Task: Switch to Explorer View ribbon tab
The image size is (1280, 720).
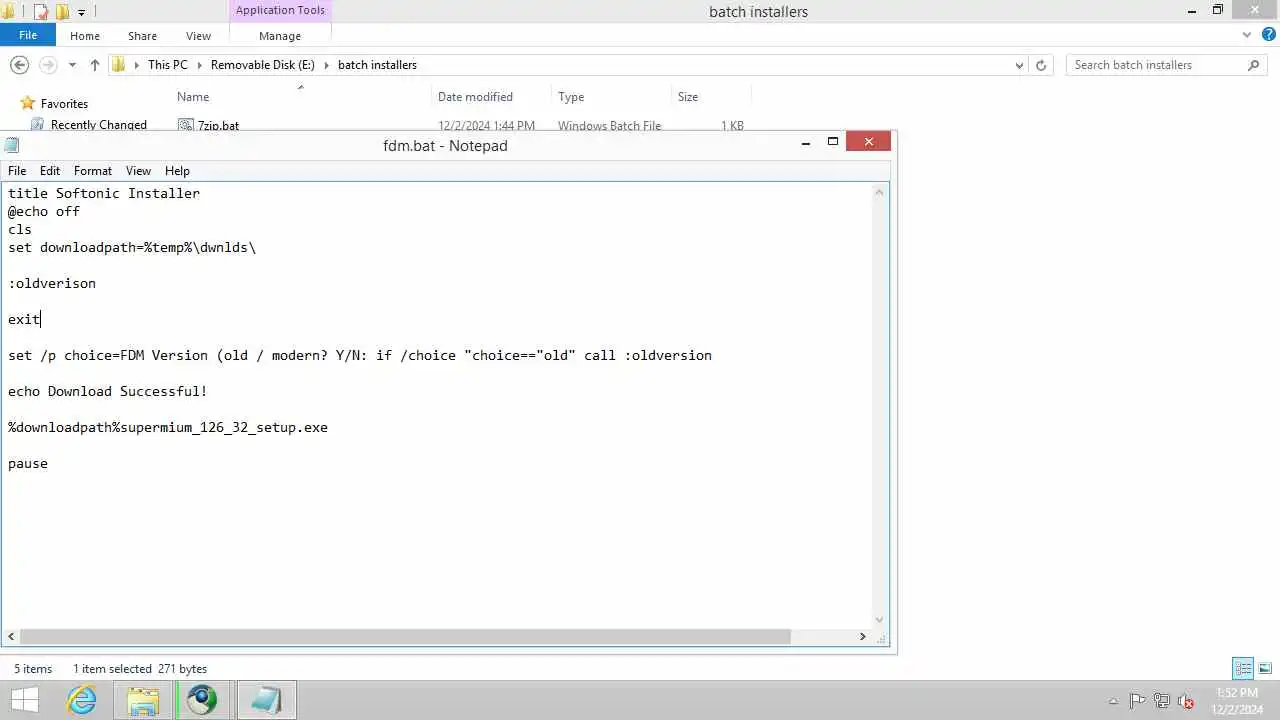Action: [x=198, y=36]
